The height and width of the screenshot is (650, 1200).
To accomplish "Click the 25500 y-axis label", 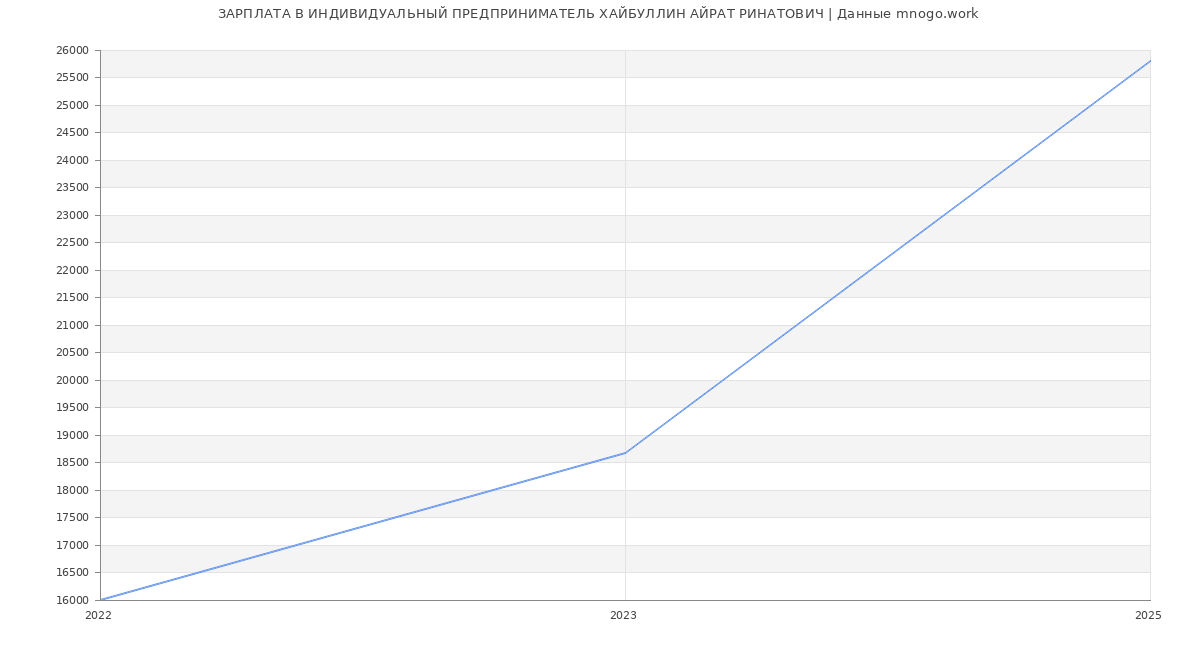I will tap(72, 78).
